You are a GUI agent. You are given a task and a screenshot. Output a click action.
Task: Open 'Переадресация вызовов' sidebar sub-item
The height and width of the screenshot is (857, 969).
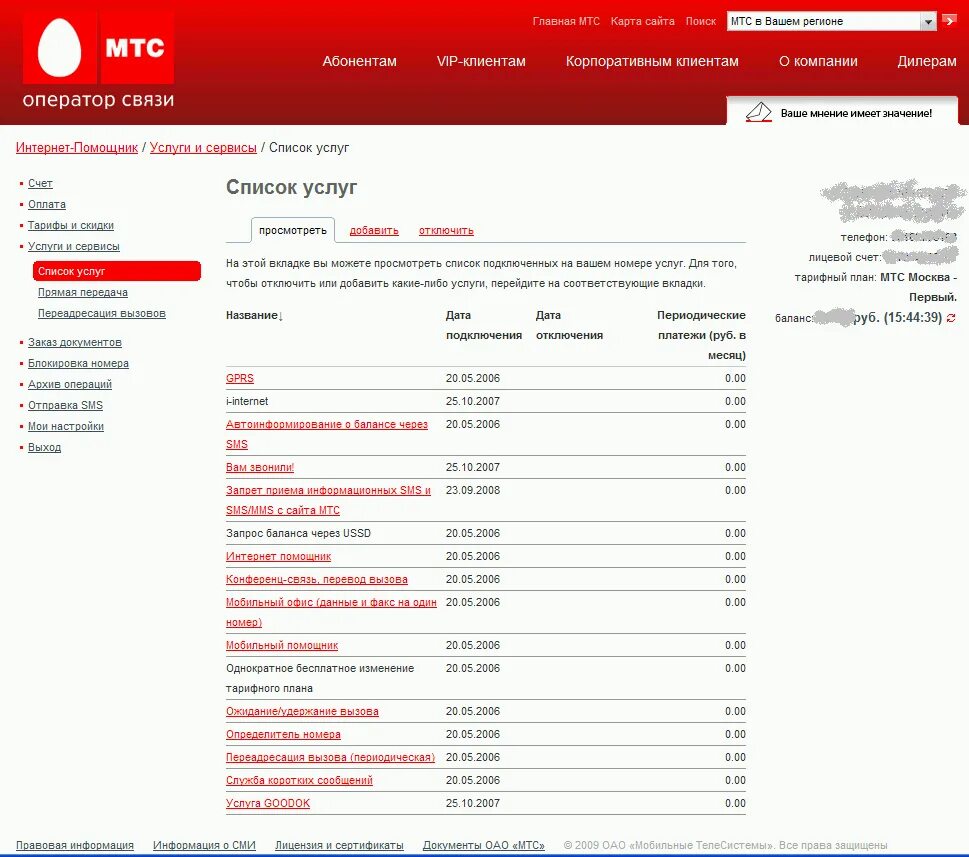pos(102,313)
